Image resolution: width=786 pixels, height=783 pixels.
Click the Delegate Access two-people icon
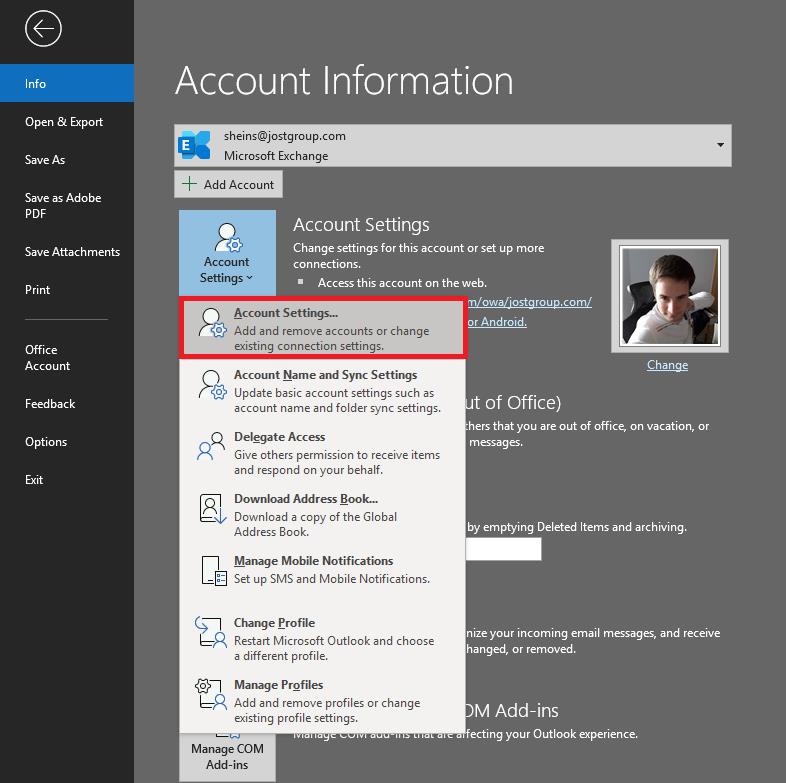211,446
